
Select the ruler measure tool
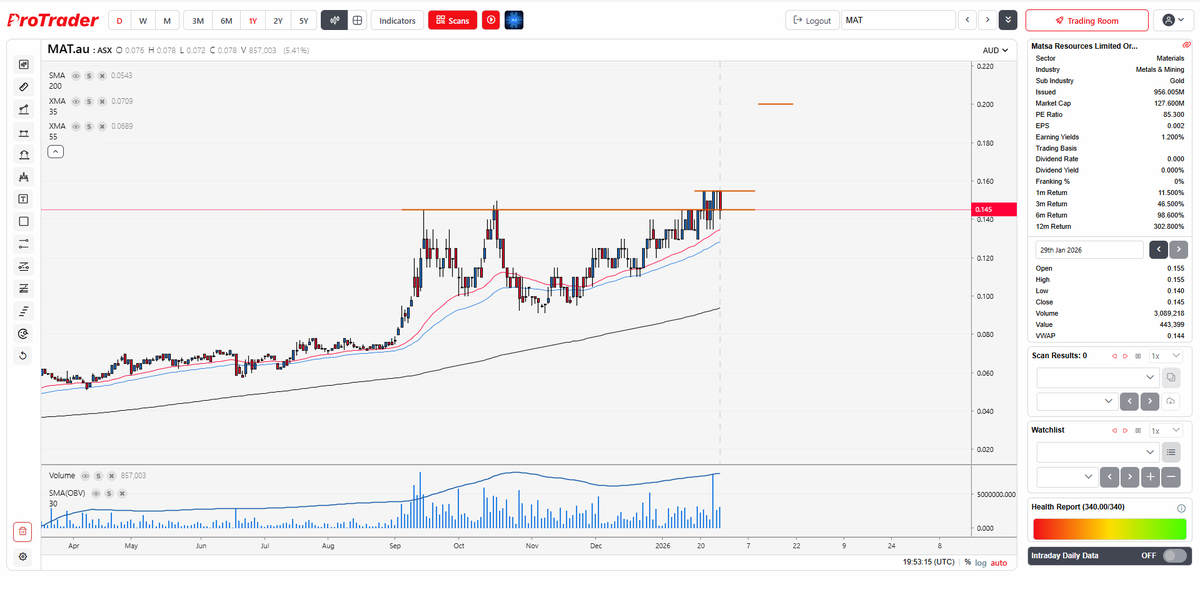tap(23, 87)
